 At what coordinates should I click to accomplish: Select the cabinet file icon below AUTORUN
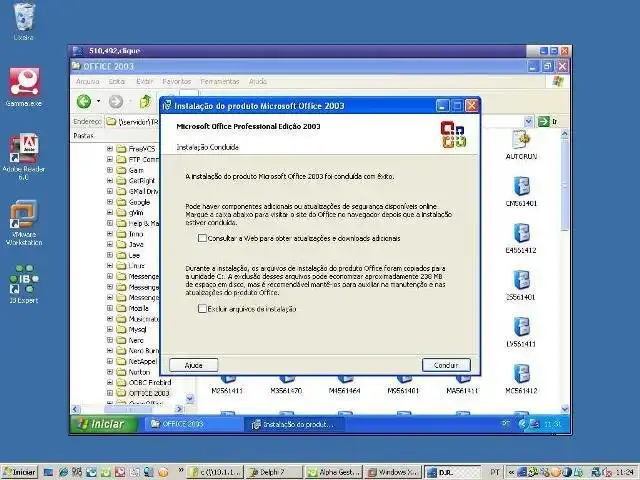click(x=521, y=187)
